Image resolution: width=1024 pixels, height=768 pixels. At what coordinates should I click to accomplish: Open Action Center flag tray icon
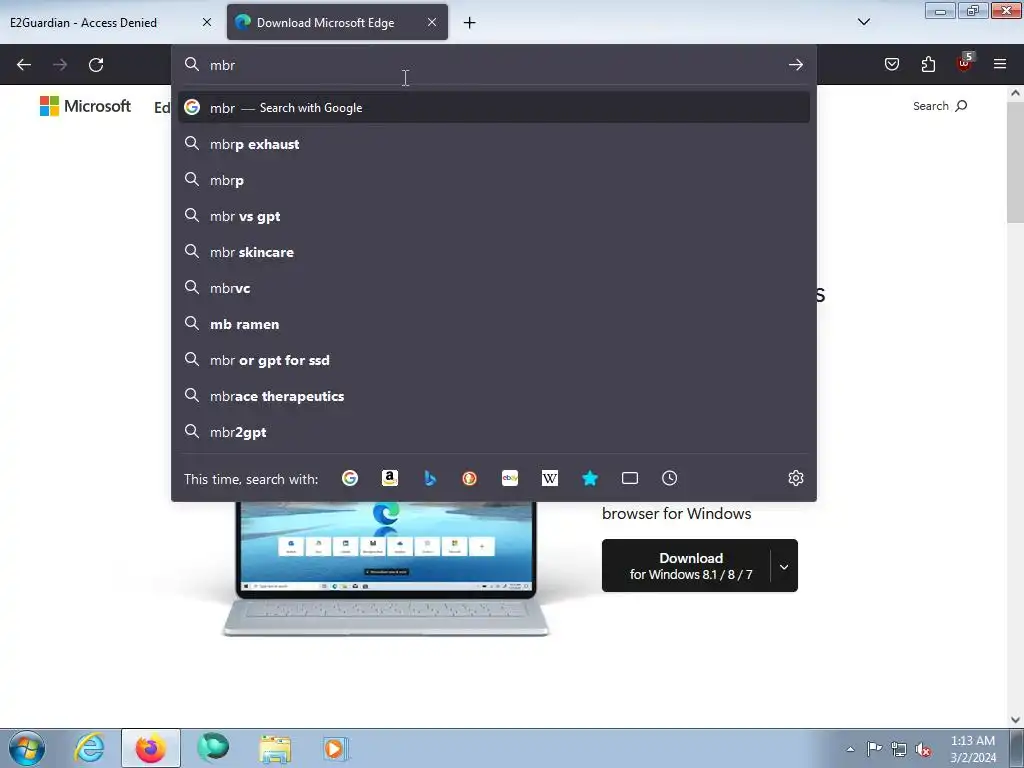(874, 749)
